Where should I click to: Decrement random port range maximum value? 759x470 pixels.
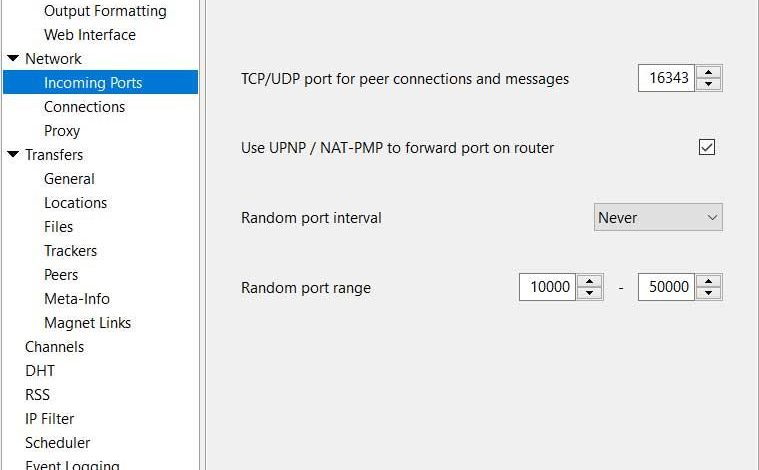709,293
